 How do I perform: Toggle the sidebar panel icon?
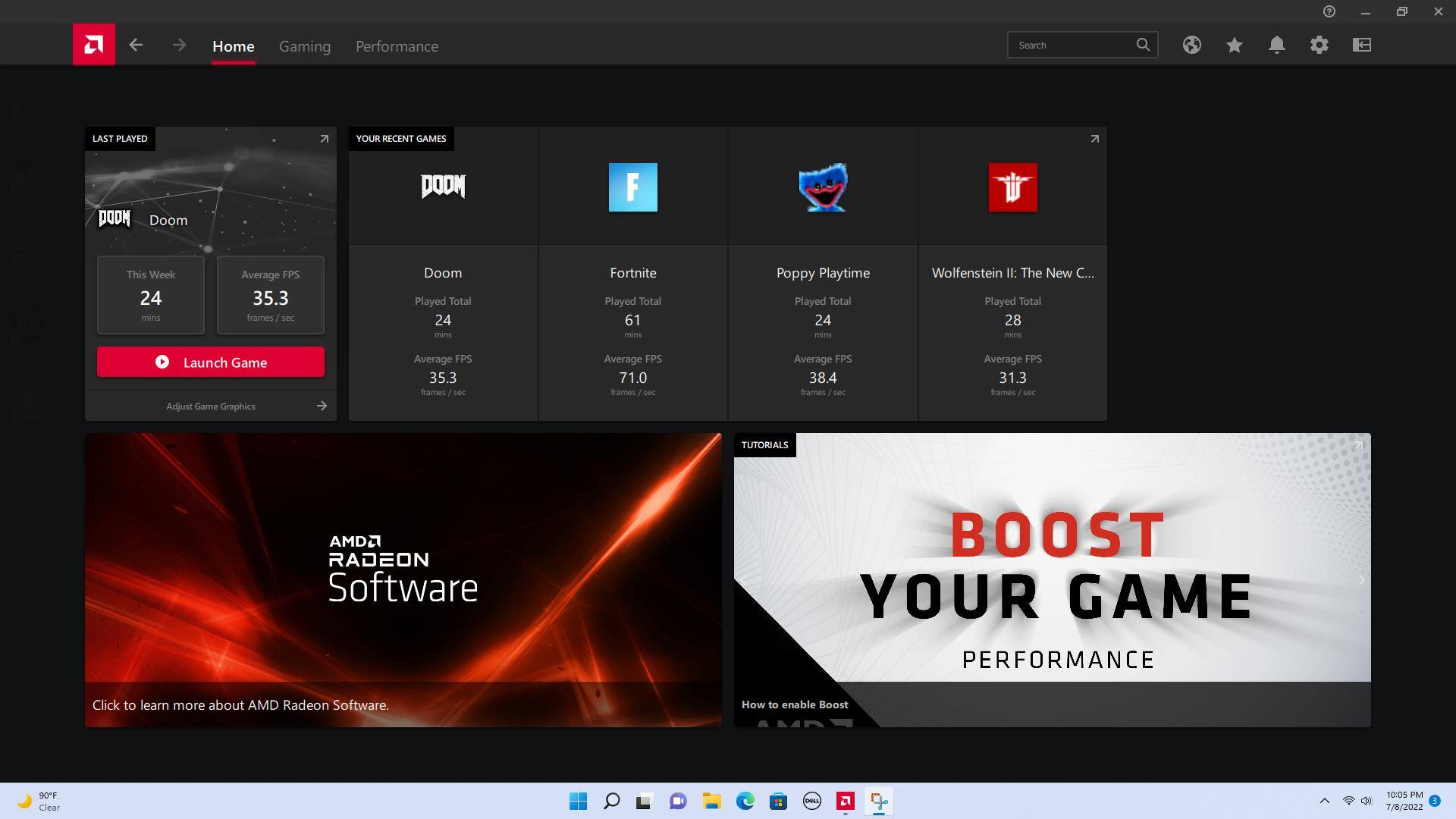click(x=1361, y=45)
